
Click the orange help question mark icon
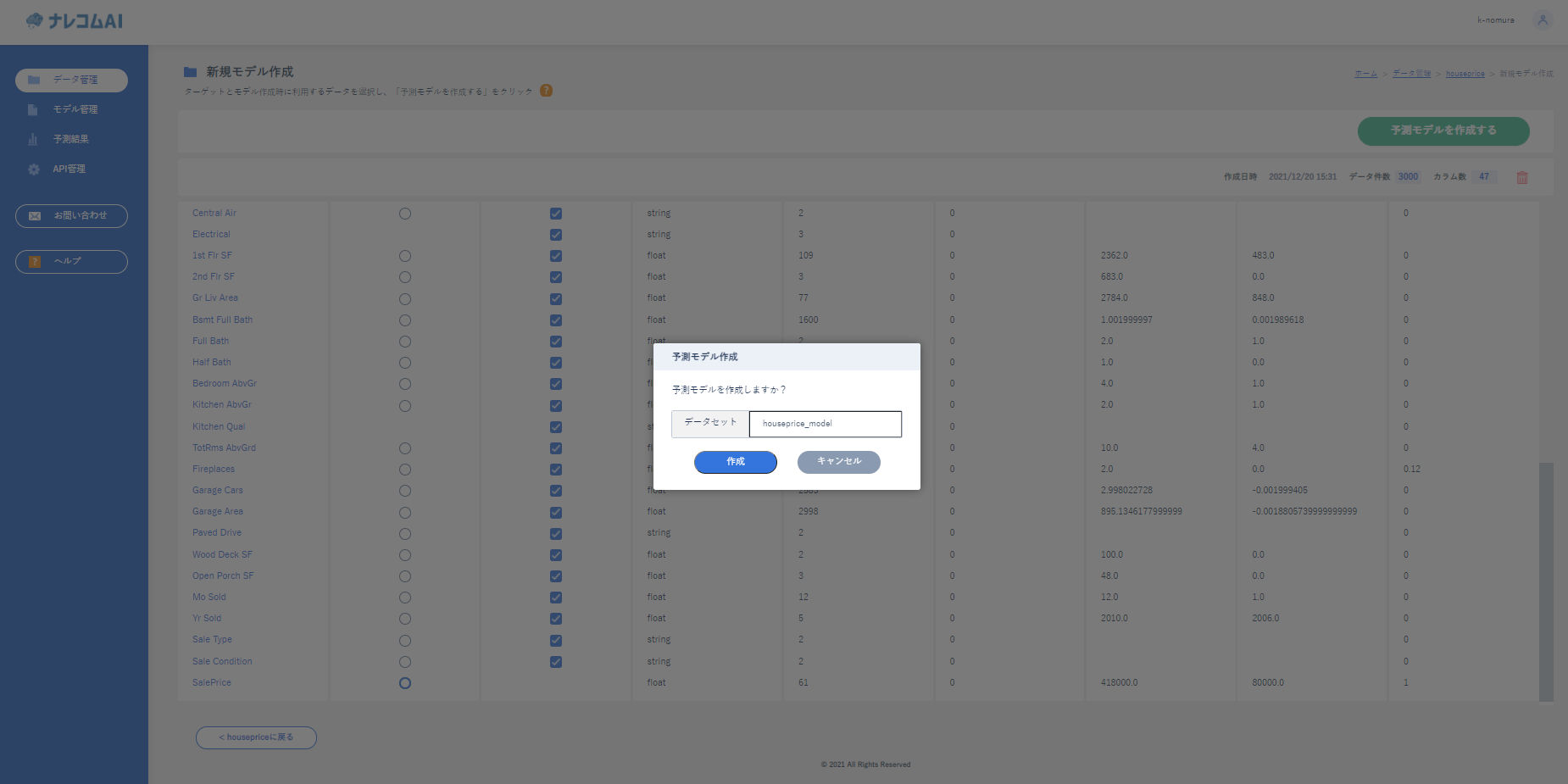click(546, 91)
